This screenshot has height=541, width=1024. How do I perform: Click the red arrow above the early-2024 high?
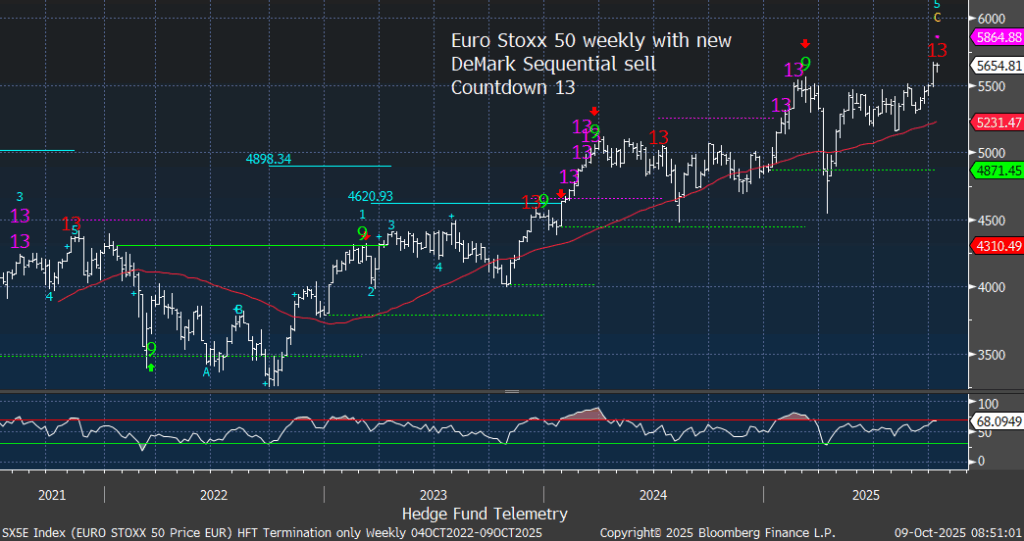tap(594, 111)
